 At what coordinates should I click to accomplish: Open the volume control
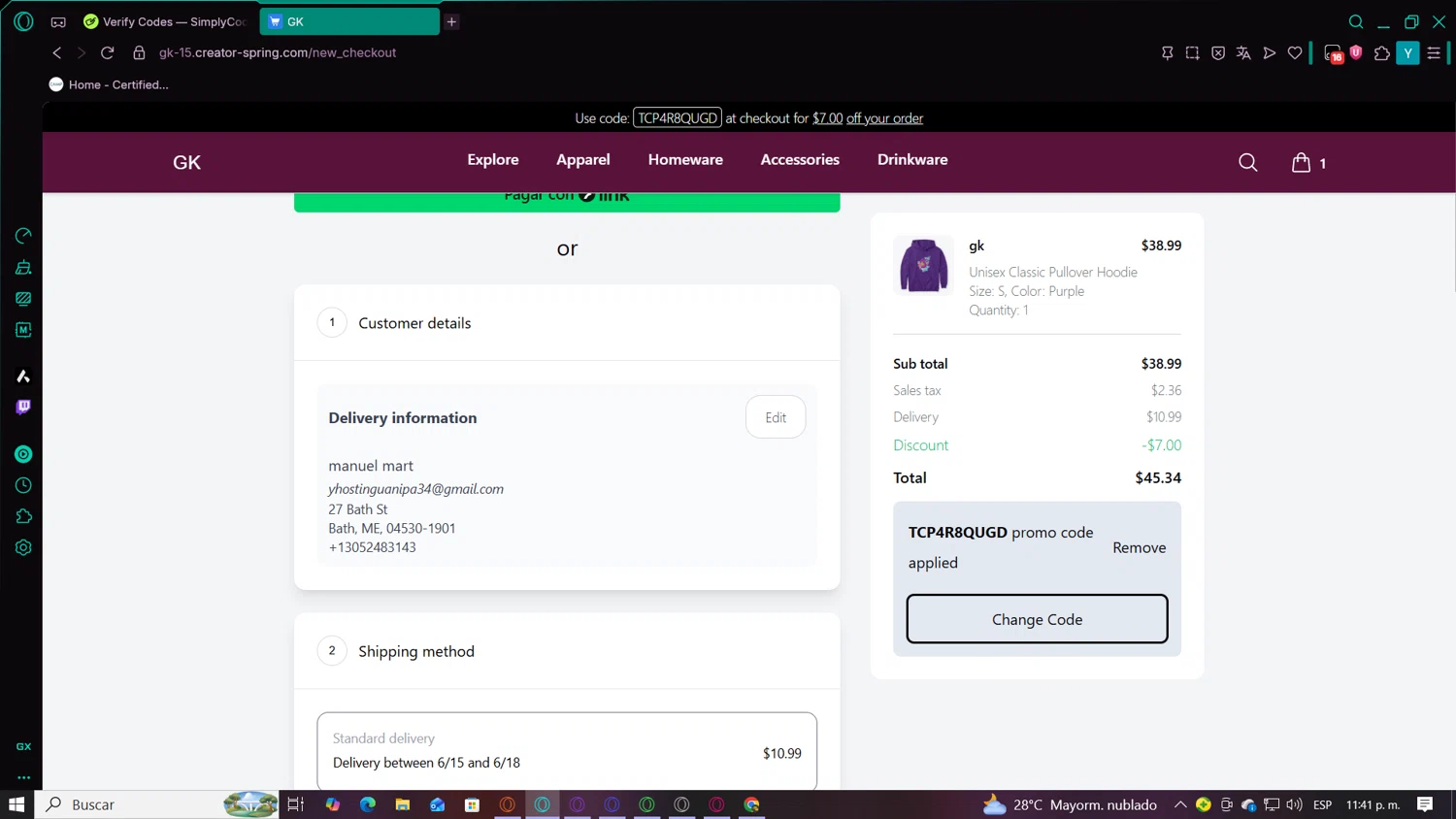1294,804
